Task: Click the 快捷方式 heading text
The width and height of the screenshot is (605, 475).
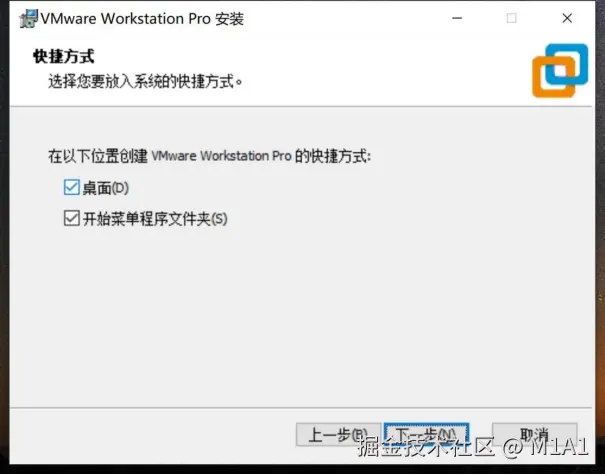Action: click(64, 56)
